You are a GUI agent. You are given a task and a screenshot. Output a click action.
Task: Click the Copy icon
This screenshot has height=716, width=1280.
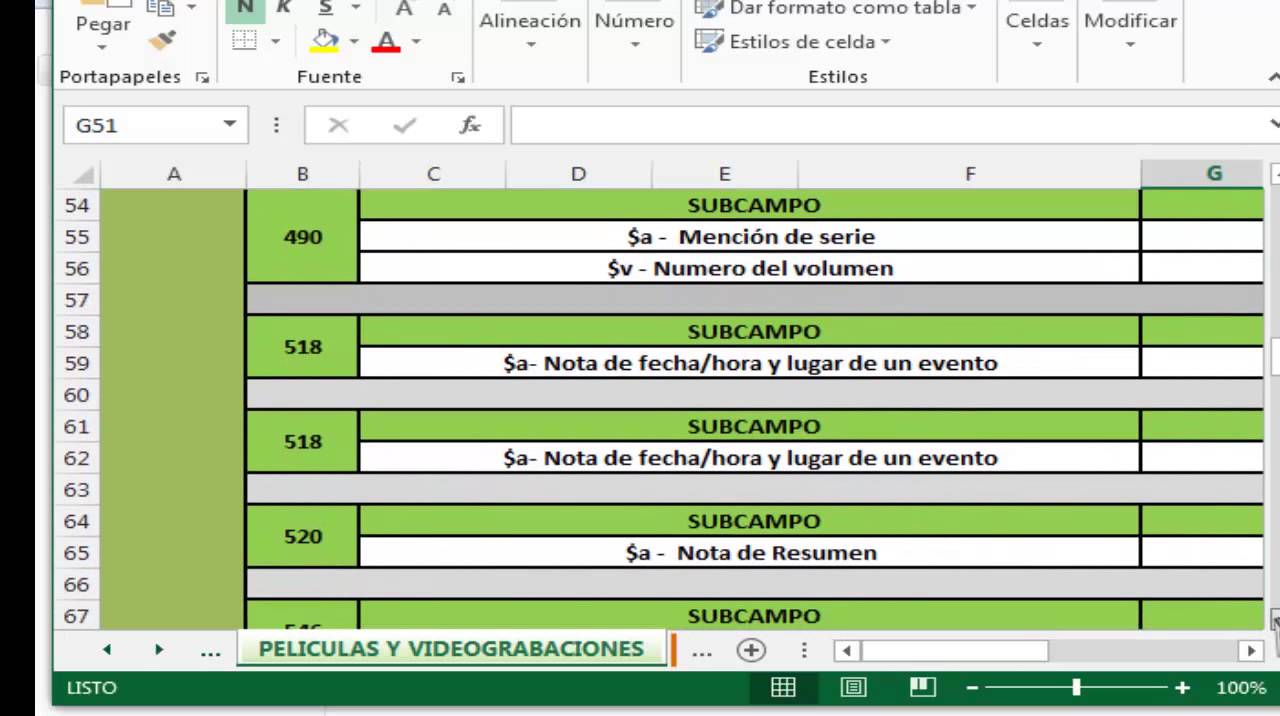point(160,8)
